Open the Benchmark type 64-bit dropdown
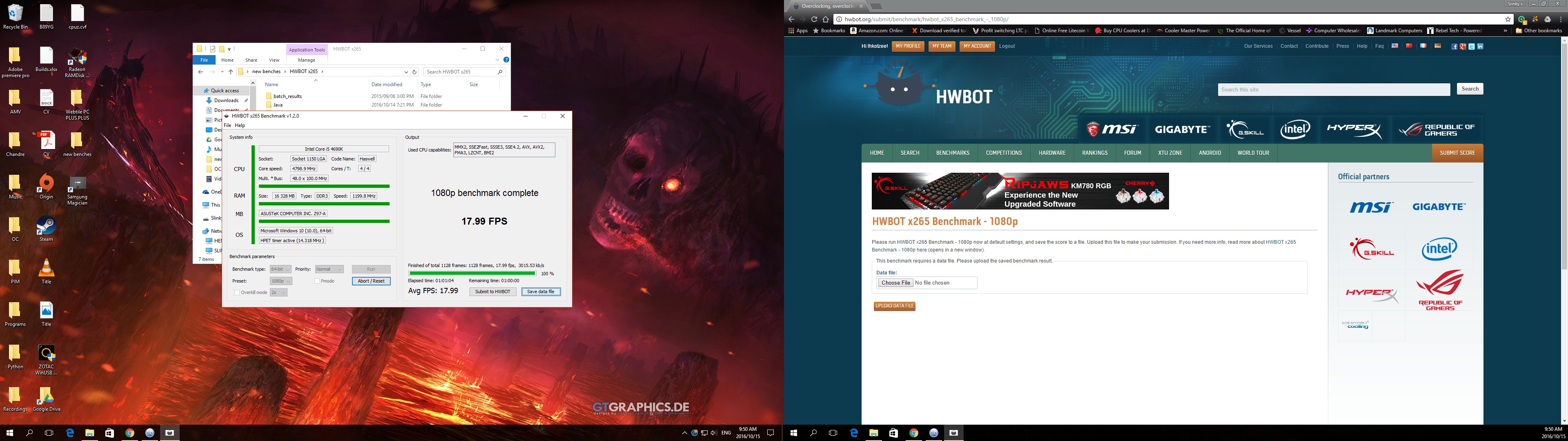Image resolution: width=1568 pixels, height=441 pixels. point(281,269)
